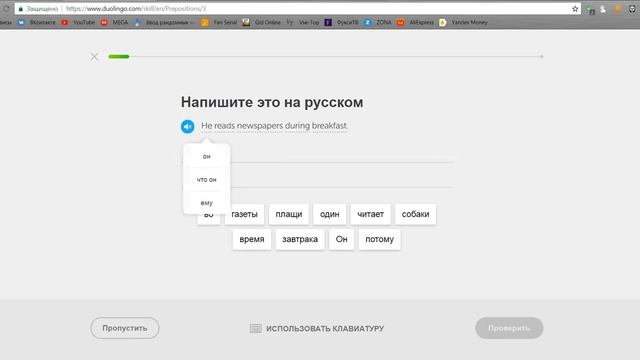Click the green lock security icon

(x=20, y=9)
